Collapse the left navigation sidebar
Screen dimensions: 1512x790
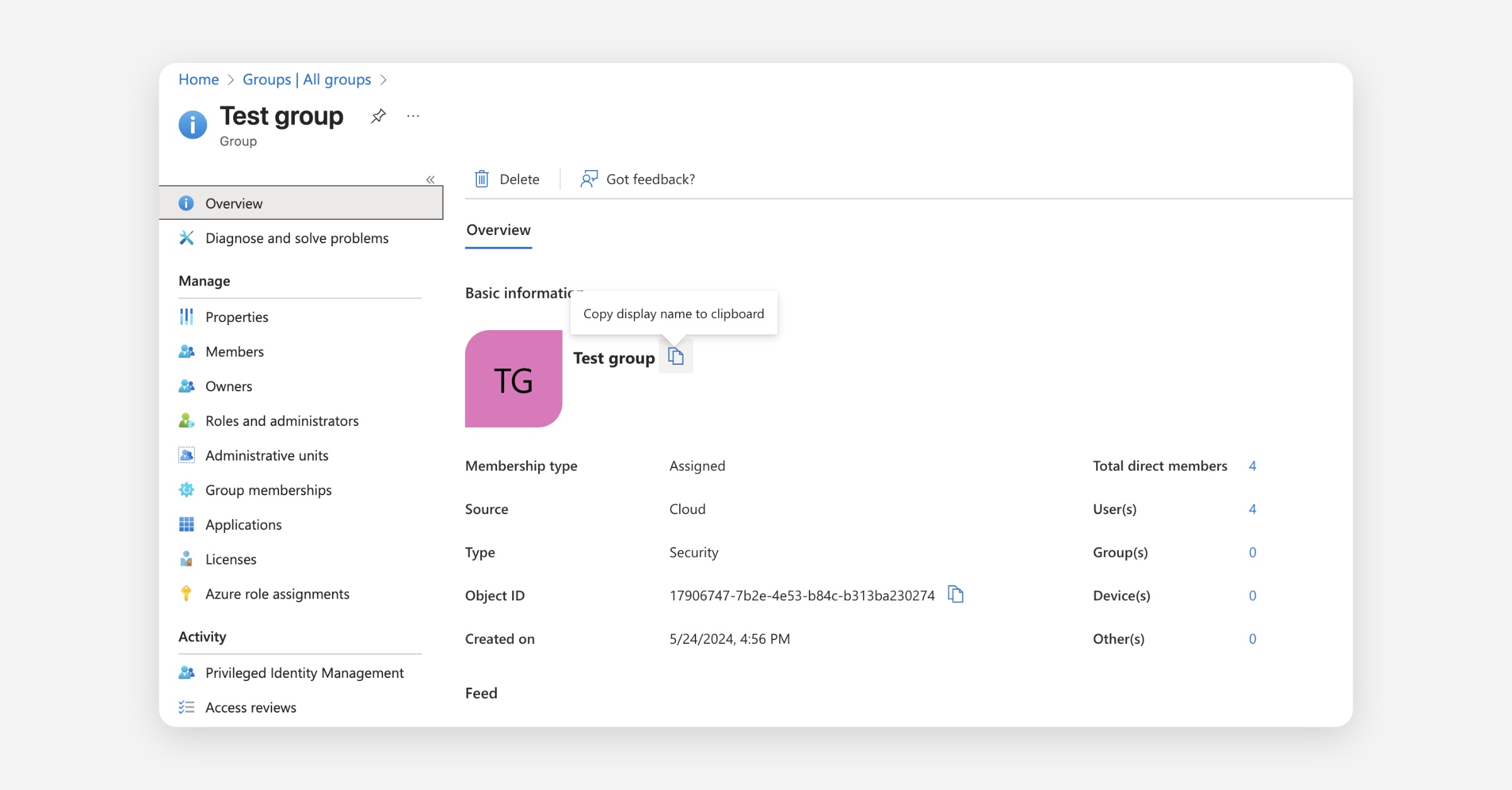430,180
